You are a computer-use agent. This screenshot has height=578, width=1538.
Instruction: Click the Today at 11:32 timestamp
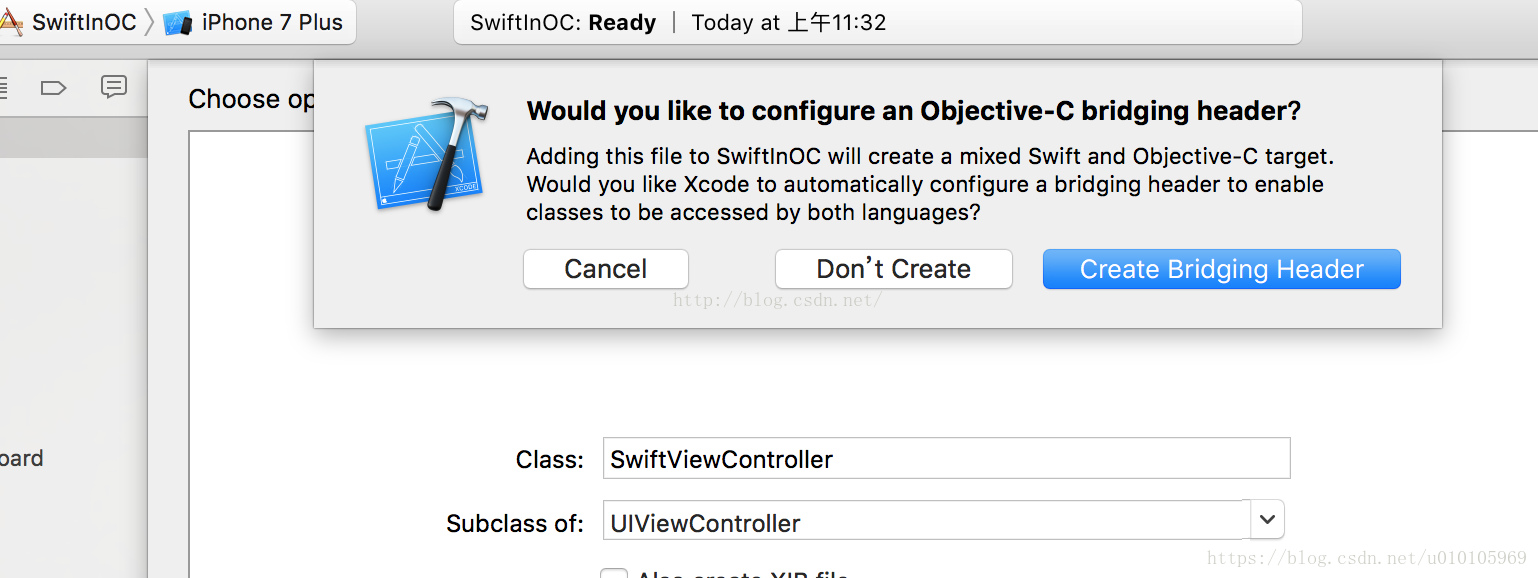(x=788, y=22)
